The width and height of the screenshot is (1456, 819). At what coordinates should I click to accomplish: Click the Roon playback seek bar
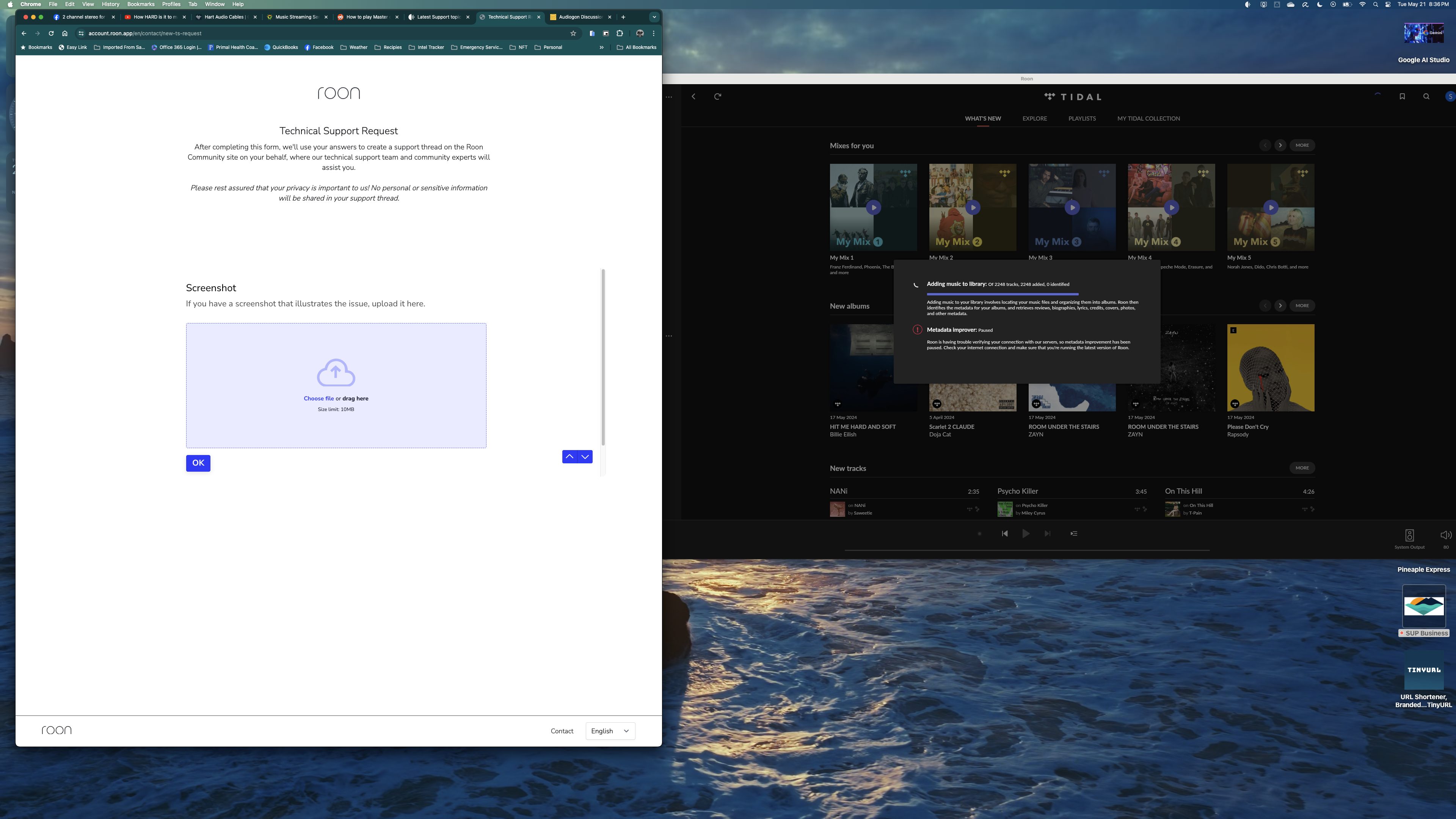pyautogui.click(x=1026, y=550)
